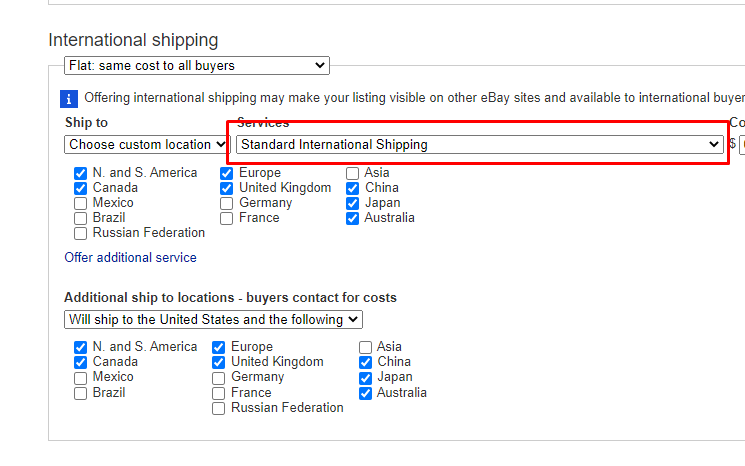This screenshot has width=745, height=466.
Task: Enable Germany in the Ship to list
Action: point(227,203)
